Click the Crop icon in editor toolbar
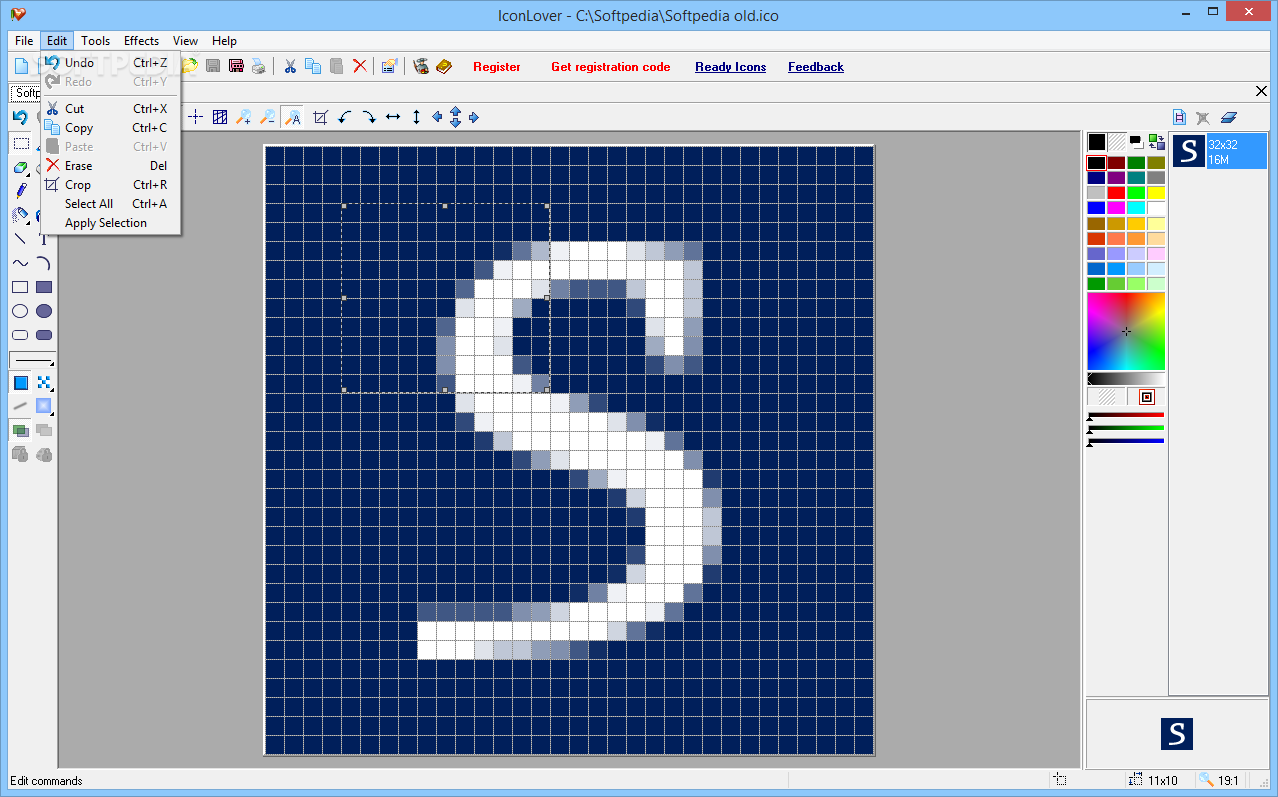Image resolution: width=1278 pixels, height=797 pixels. click(320, 118)
